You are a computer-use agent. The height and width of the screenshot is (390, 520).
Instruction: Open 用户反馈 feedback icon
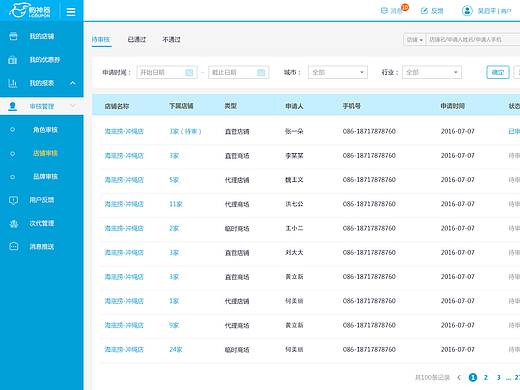(13, 200)
